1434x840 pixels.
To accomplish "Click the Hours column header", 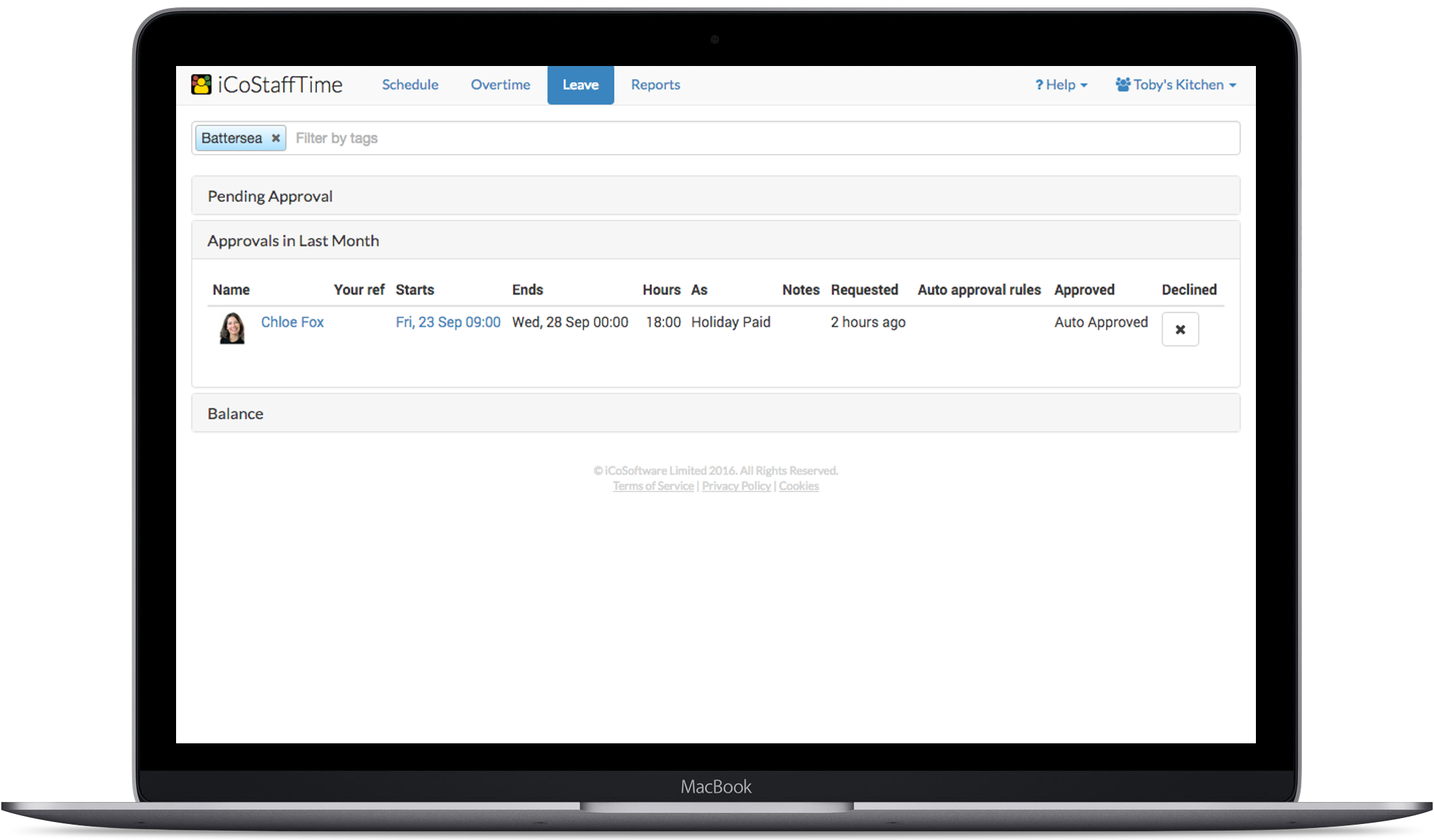I will [x=662, y=290].
